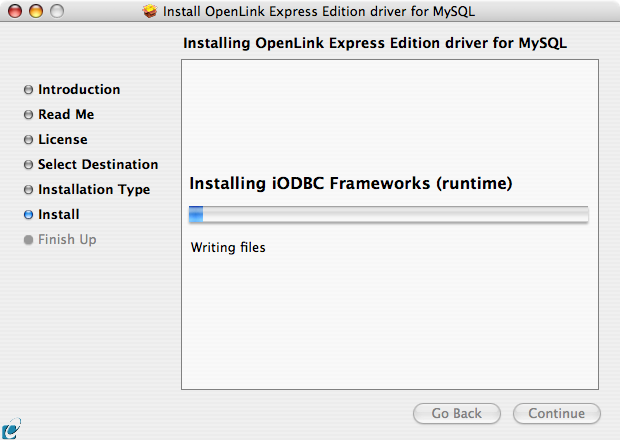This screenshot has height=440, width=620.
Task: Minimize the window with the yellow button
Action: pyautogui.click(x=36, y=11)
